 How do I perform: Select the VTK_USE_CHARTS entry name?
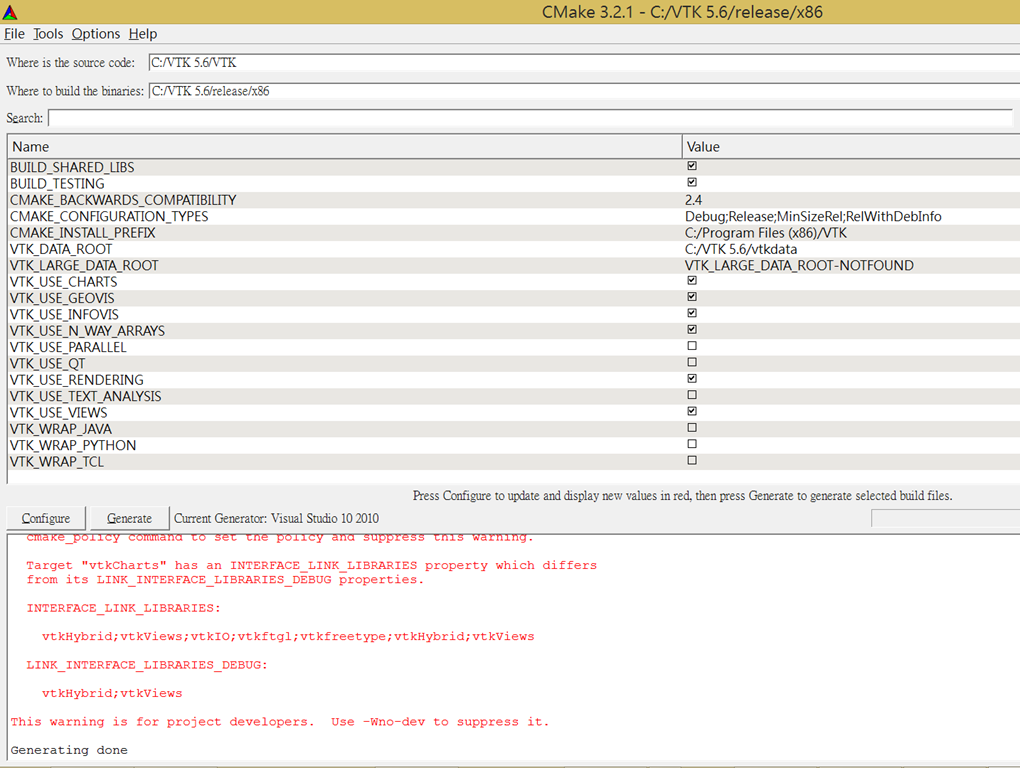click(64, 282)
